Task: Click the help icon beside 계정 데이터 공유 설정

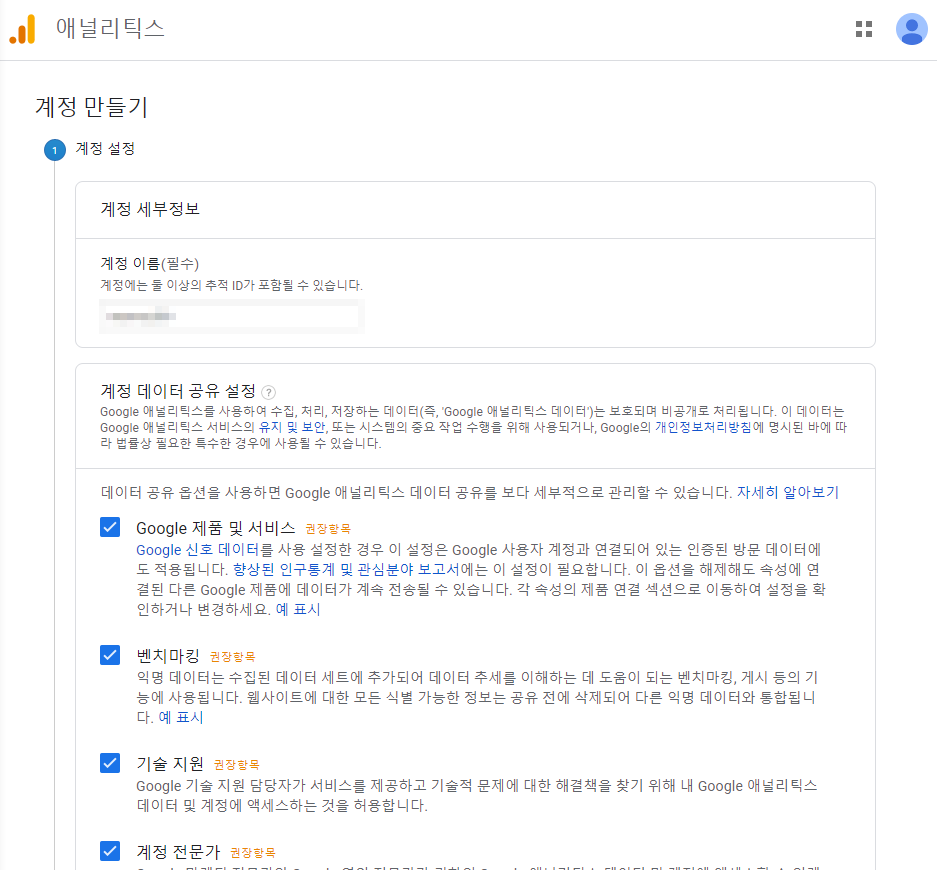Action: (x=269, y=393)
